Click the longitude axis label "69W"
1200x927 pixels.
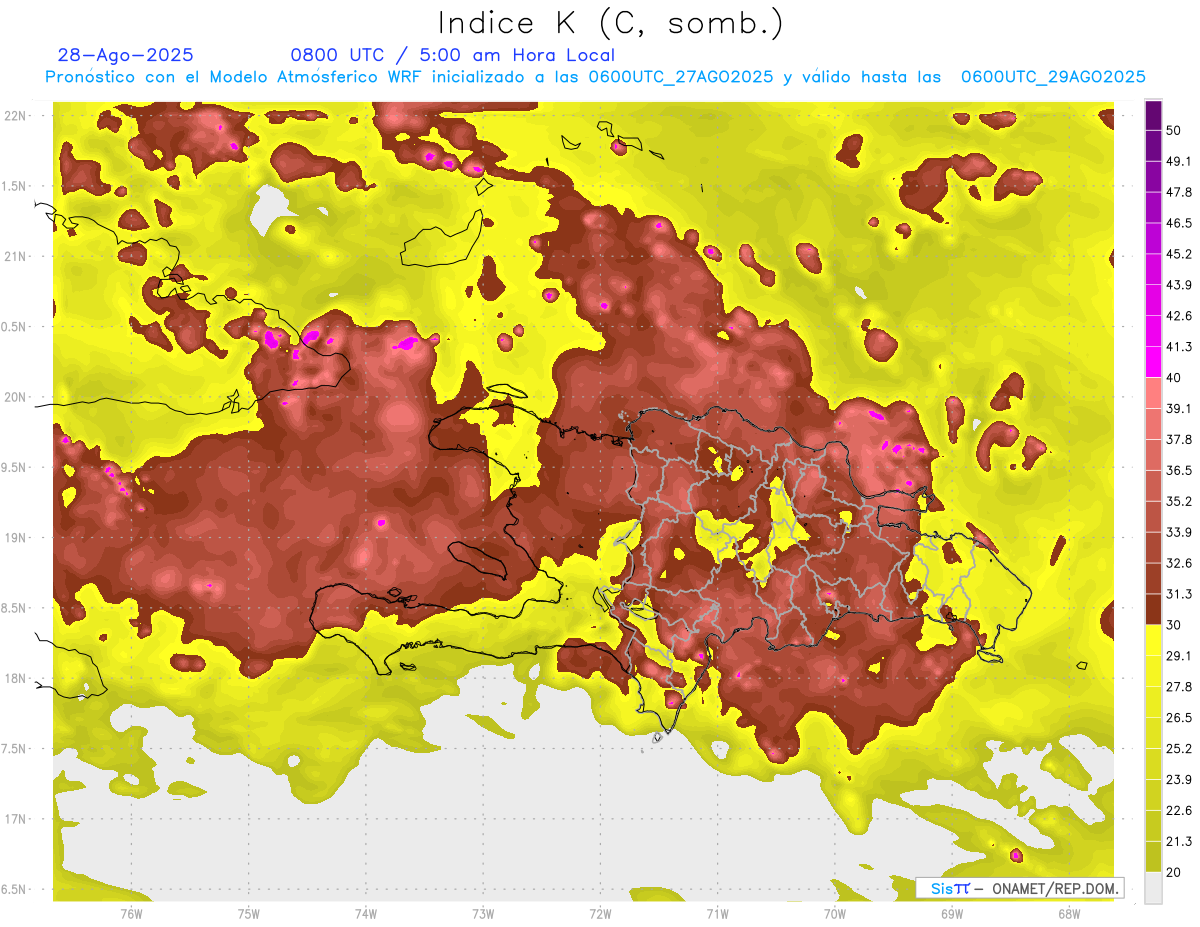tap(952, 913)
